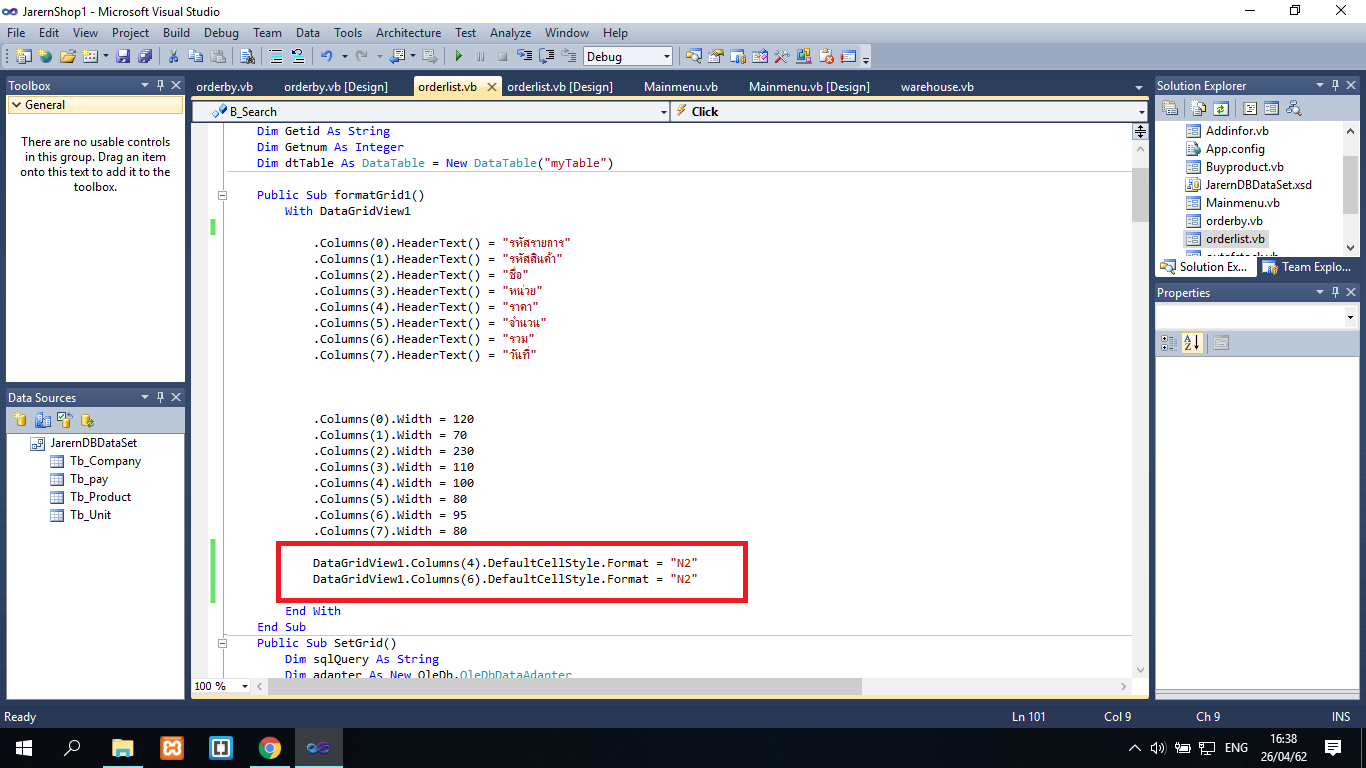Image resolution: width=1366 pixels, height=768 pixels.
Task: Switch to the orderby.vb [Design] tab
Action: coord(336,87)
